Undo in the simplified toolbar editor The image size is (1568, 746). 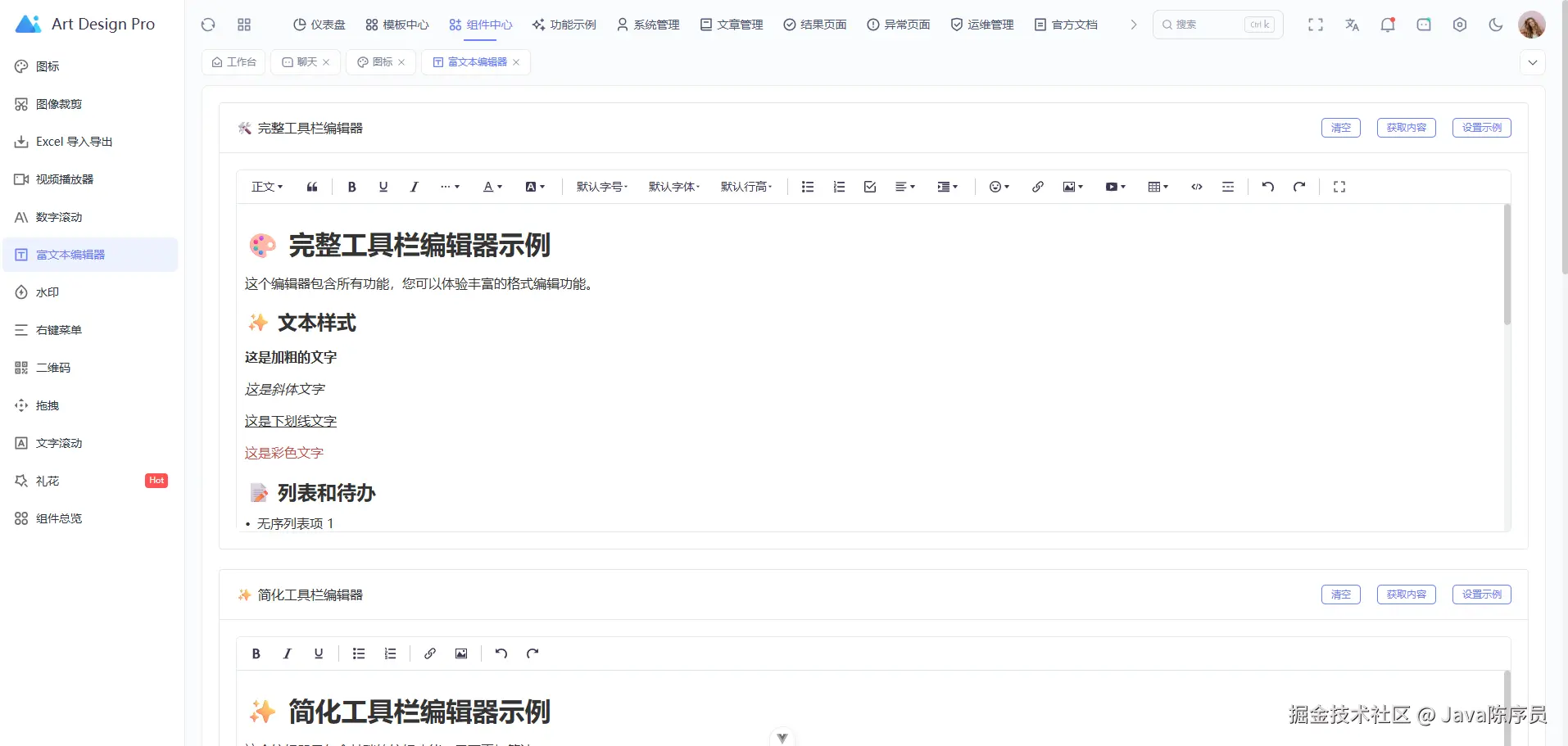501,653
